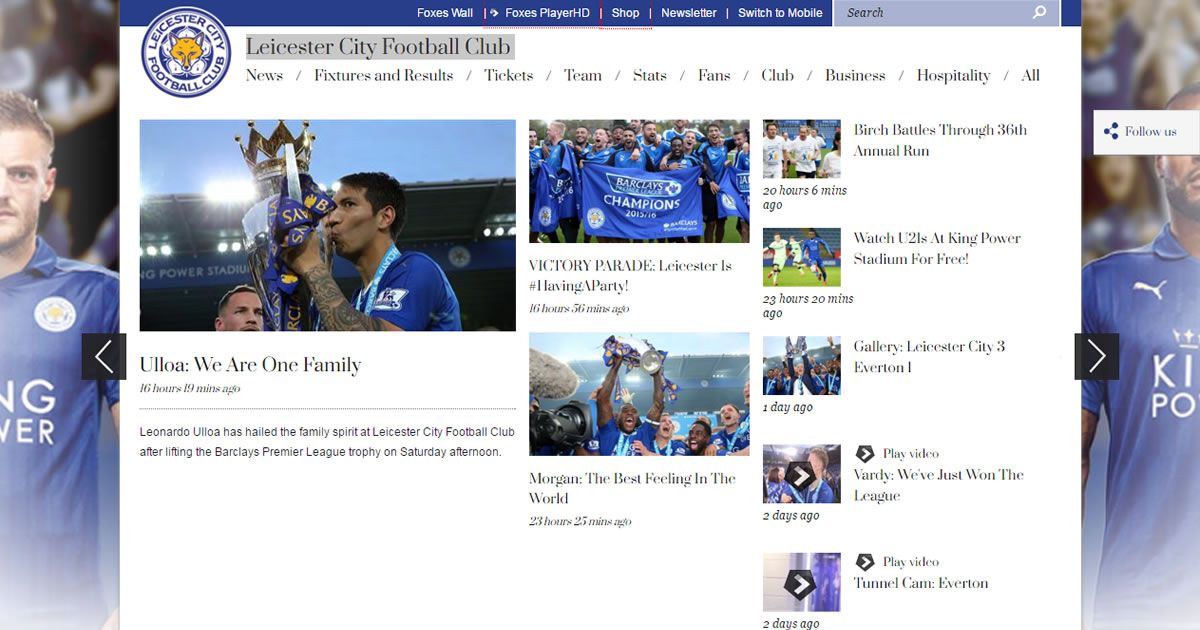
Task: Open the Fans menu
Action: (714, 75)
